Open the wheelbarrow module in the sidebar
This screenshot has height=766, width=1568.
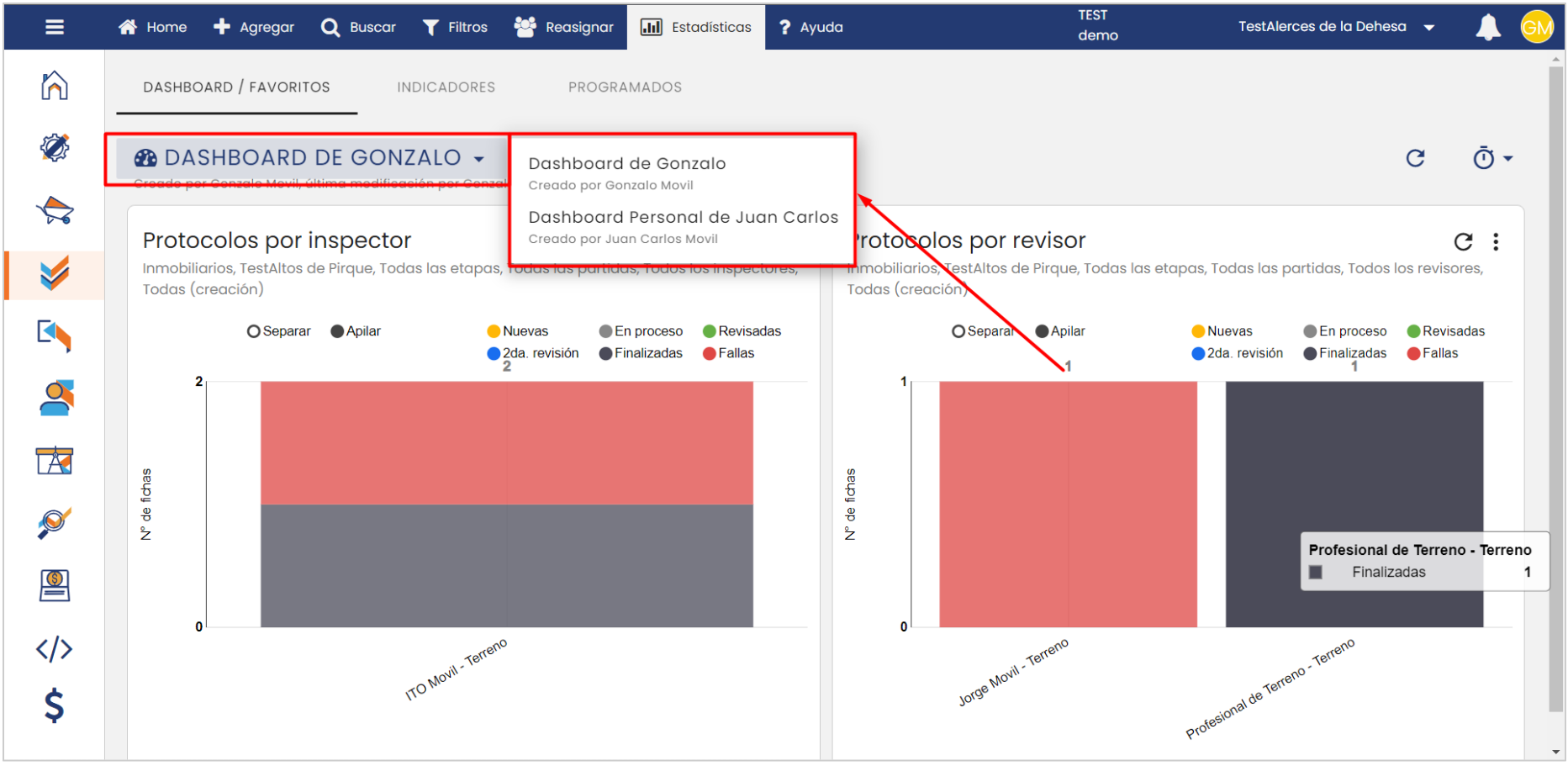pos(55,211)
